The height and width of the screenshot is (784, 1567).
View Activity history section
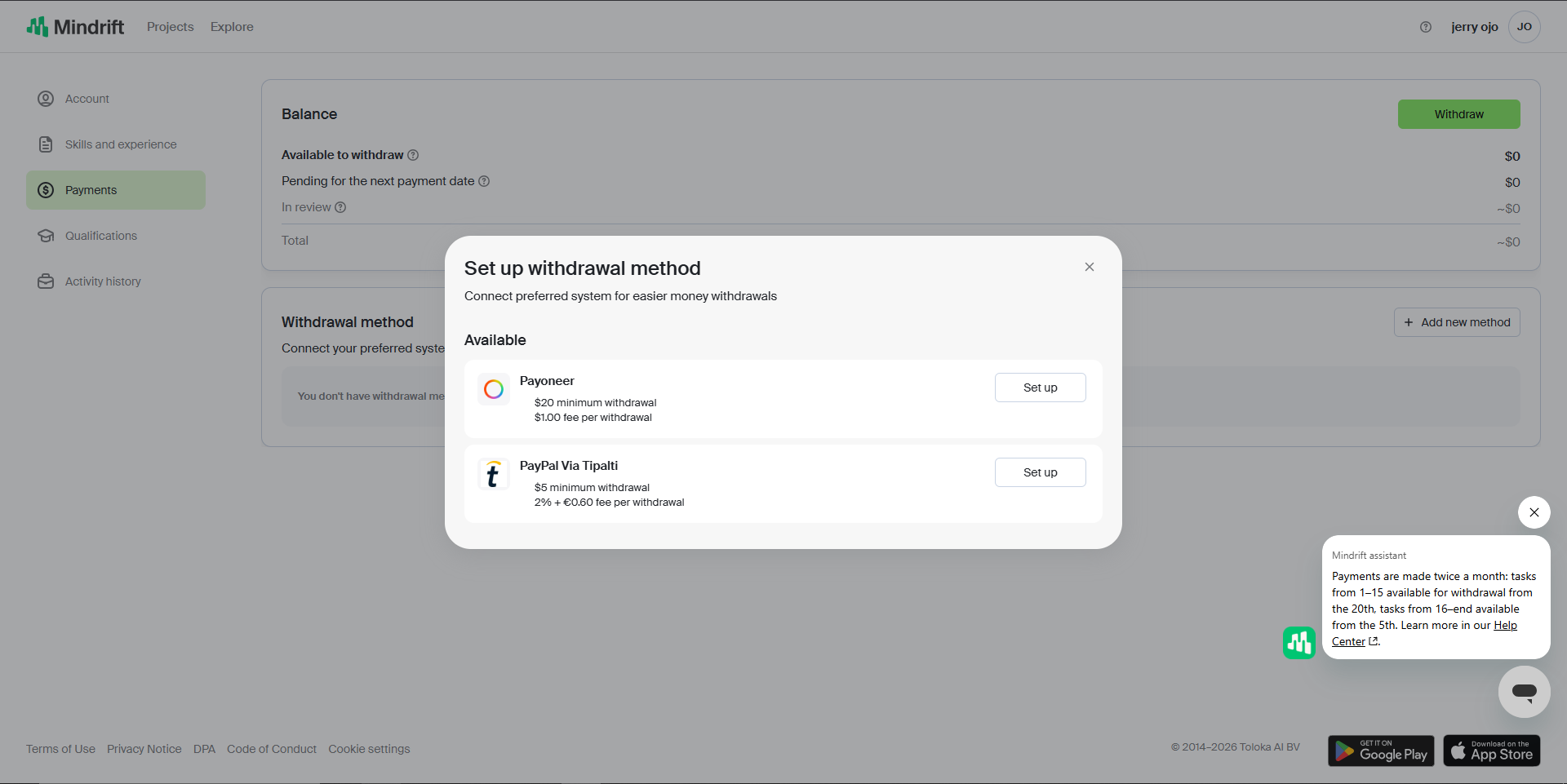116,281
